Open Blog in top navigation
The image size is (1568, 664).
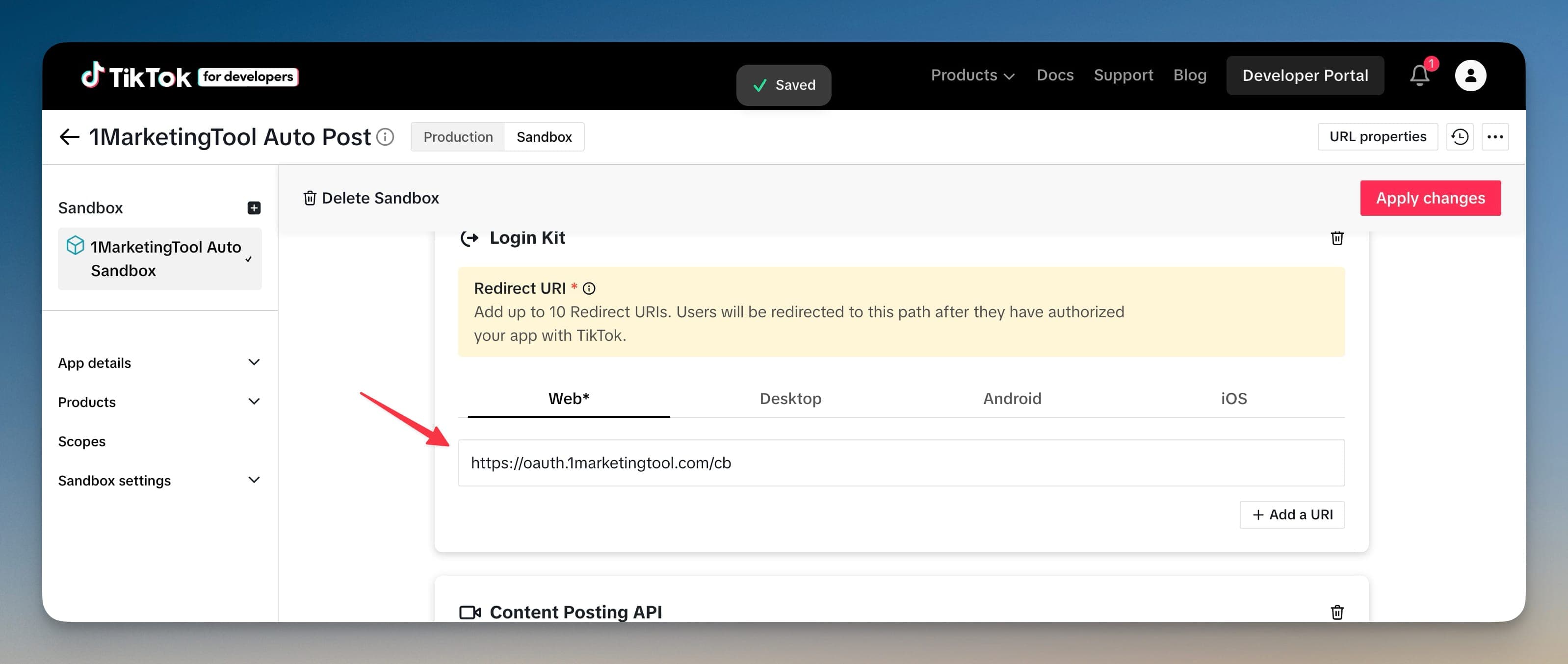(1189, 76)
